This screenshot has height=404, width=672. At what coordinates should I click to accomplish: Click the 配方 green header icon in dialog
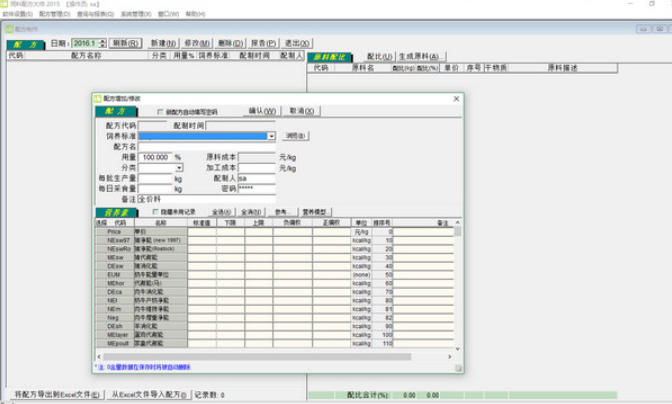click(117, 111)
